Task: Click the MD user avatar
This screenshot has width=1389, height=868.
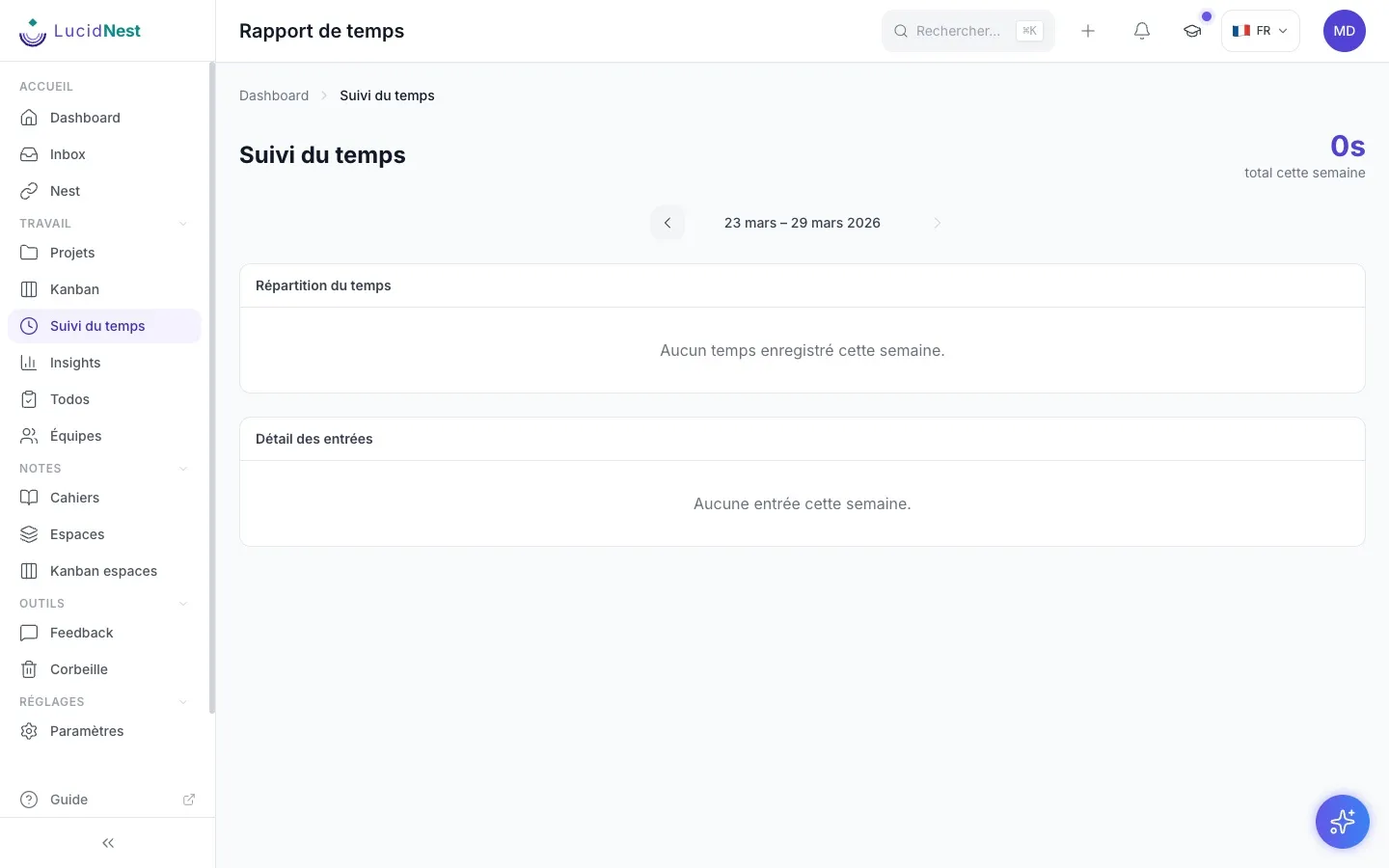Action: 1345,31
